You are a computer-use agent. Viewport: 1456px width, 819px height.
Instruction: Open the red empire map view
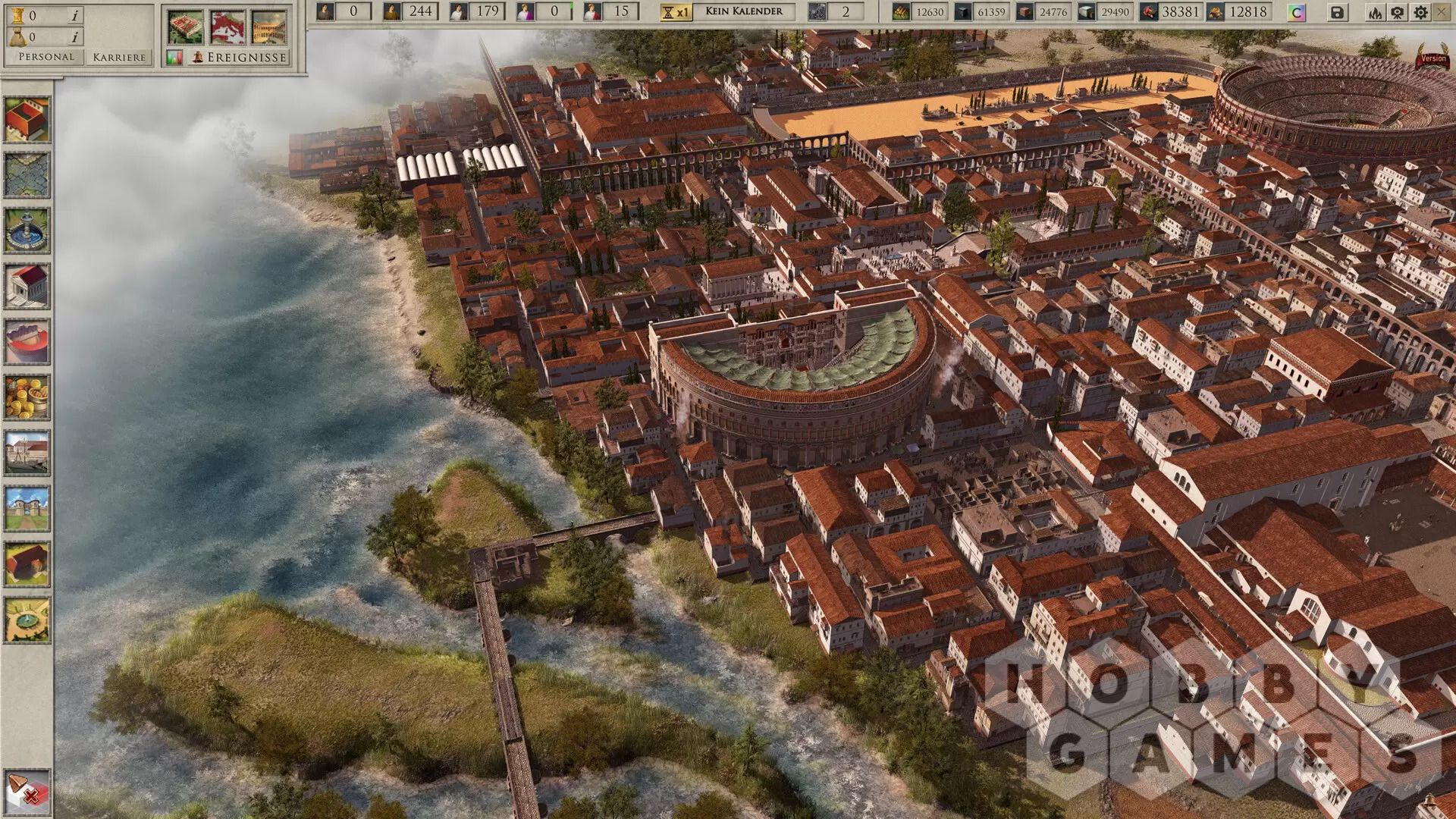coord(227,27)
